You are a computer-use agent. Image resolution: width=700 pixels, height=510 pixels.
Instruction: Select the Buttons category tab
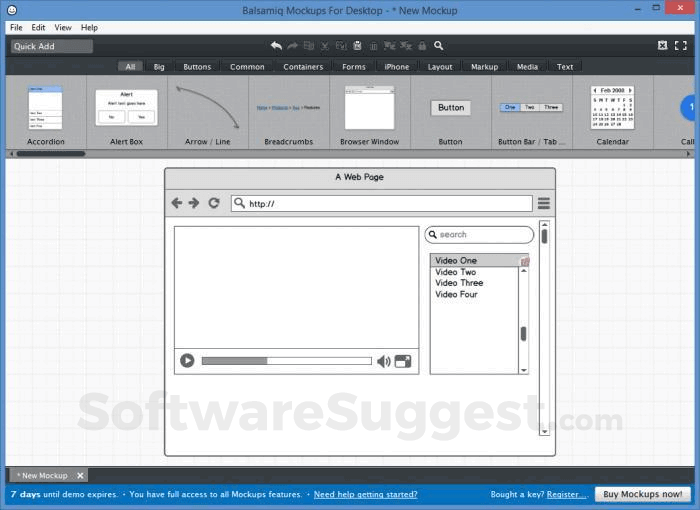click(197, 67)
